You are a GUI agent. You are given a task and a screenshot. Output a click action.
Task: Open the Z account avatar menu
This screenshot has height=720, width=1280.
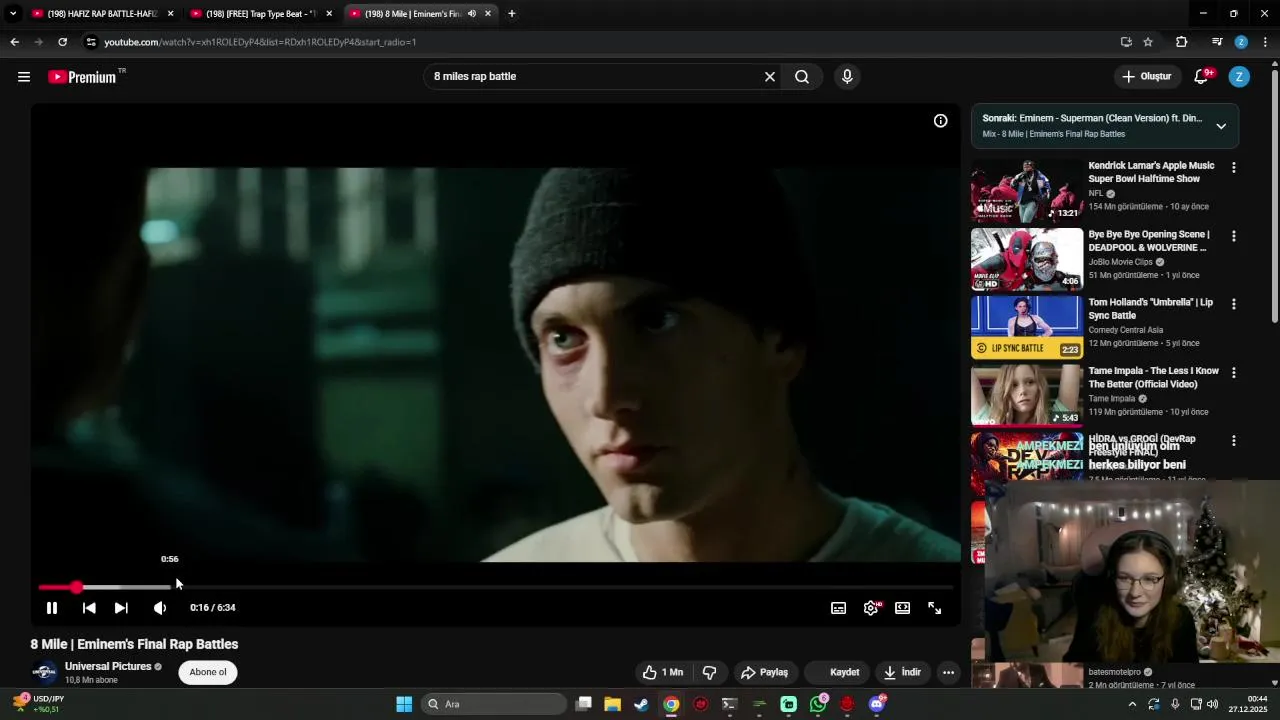[x=1239, y=77]
